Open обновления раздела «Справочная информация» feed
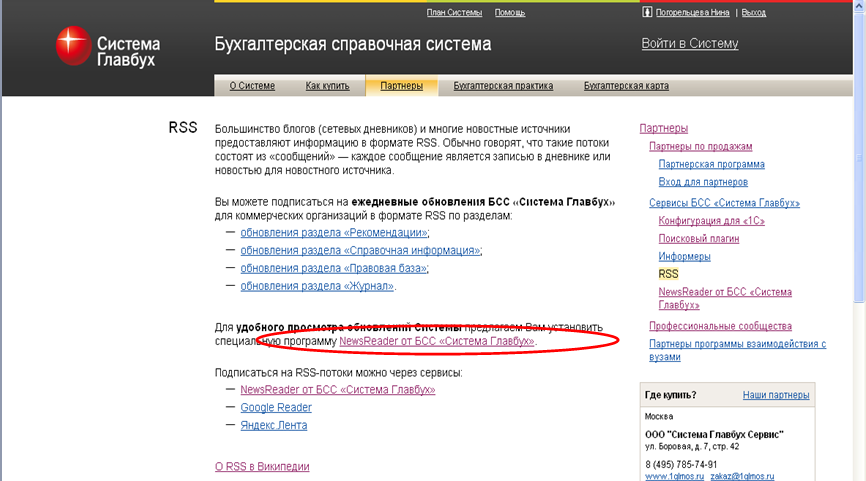 [x=360, y=250]
